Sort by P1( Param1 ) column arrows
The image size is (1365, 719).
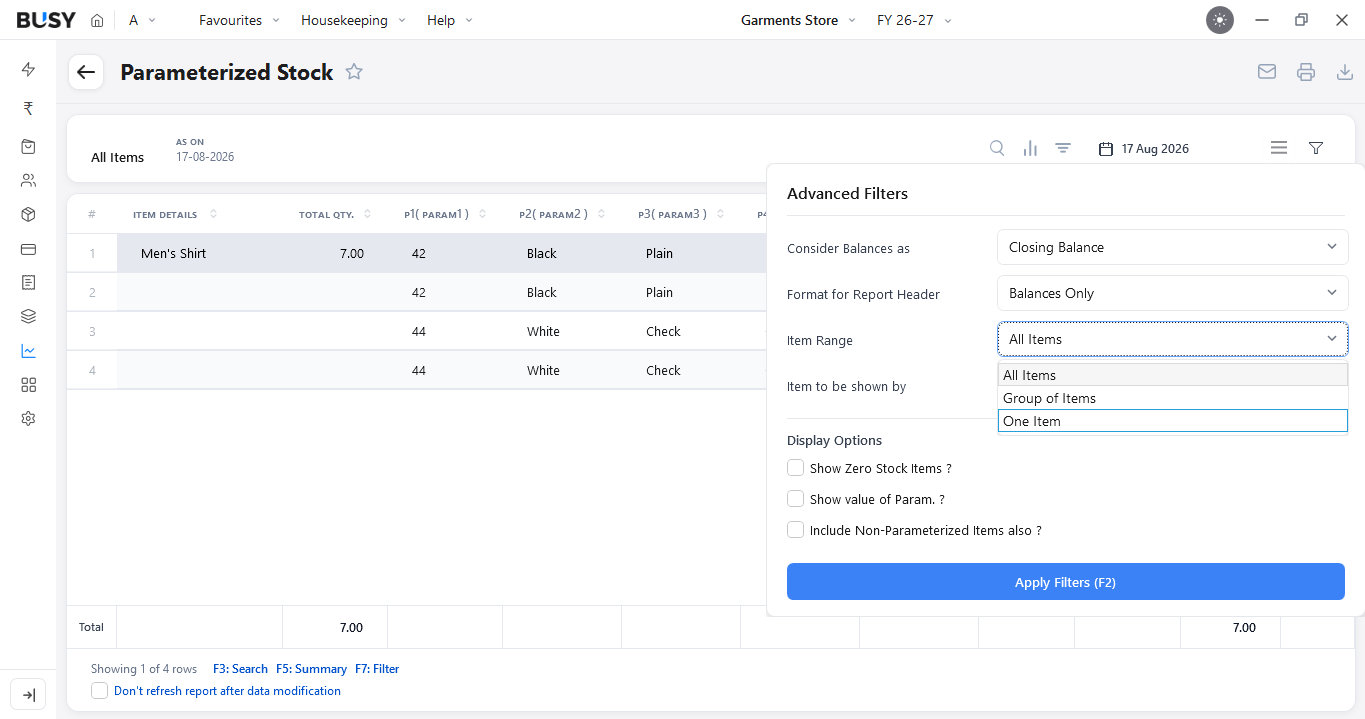click(x=482, y=214)
